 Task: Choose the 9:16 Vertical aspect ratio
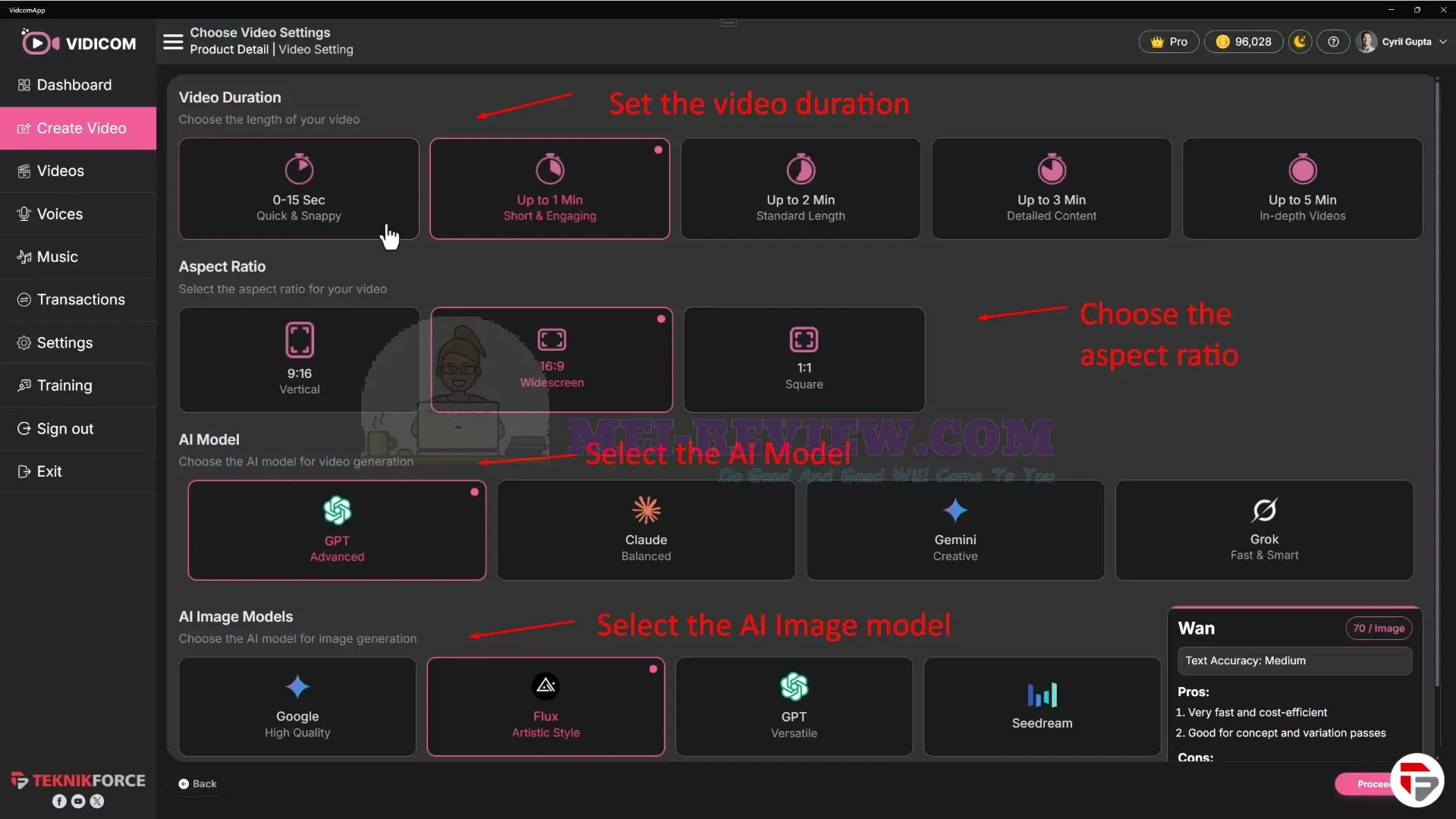[299, 360]
